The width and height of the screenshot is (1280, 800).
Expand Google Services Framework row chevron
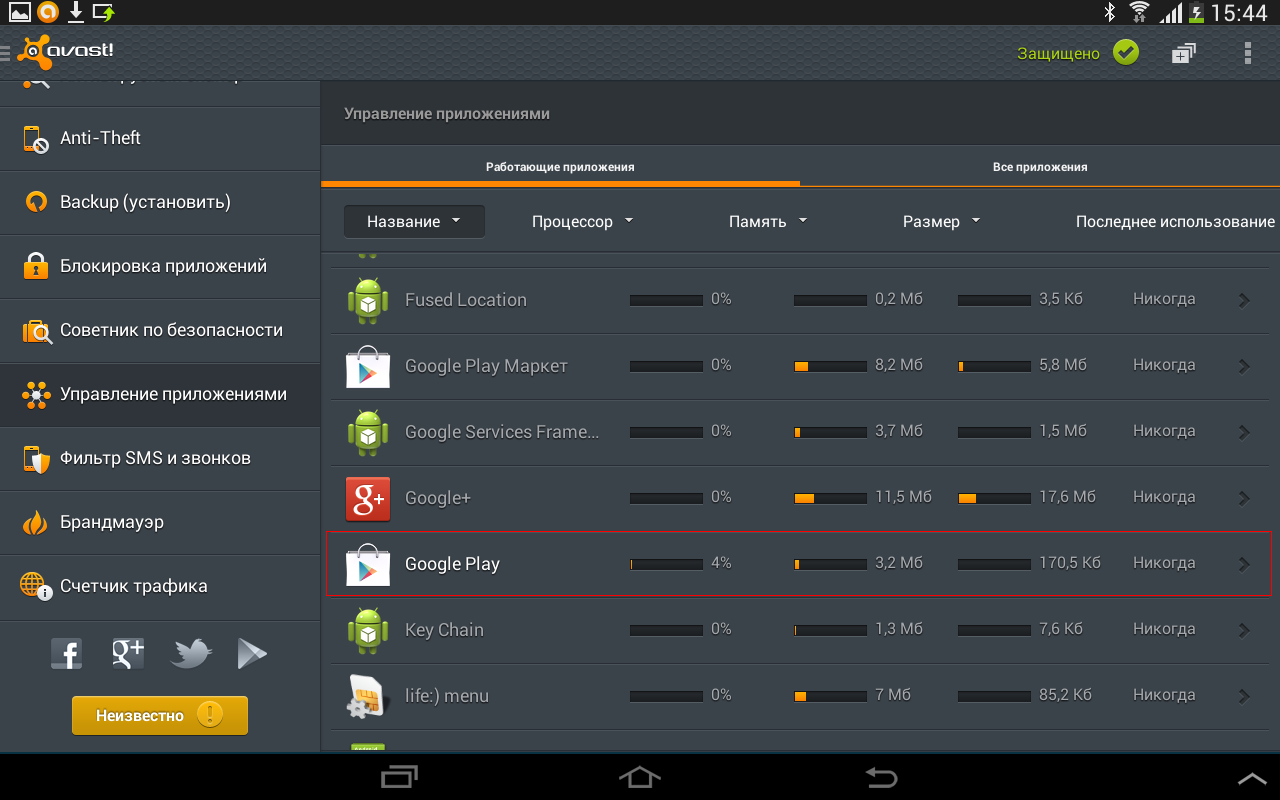coord(1245,432)
